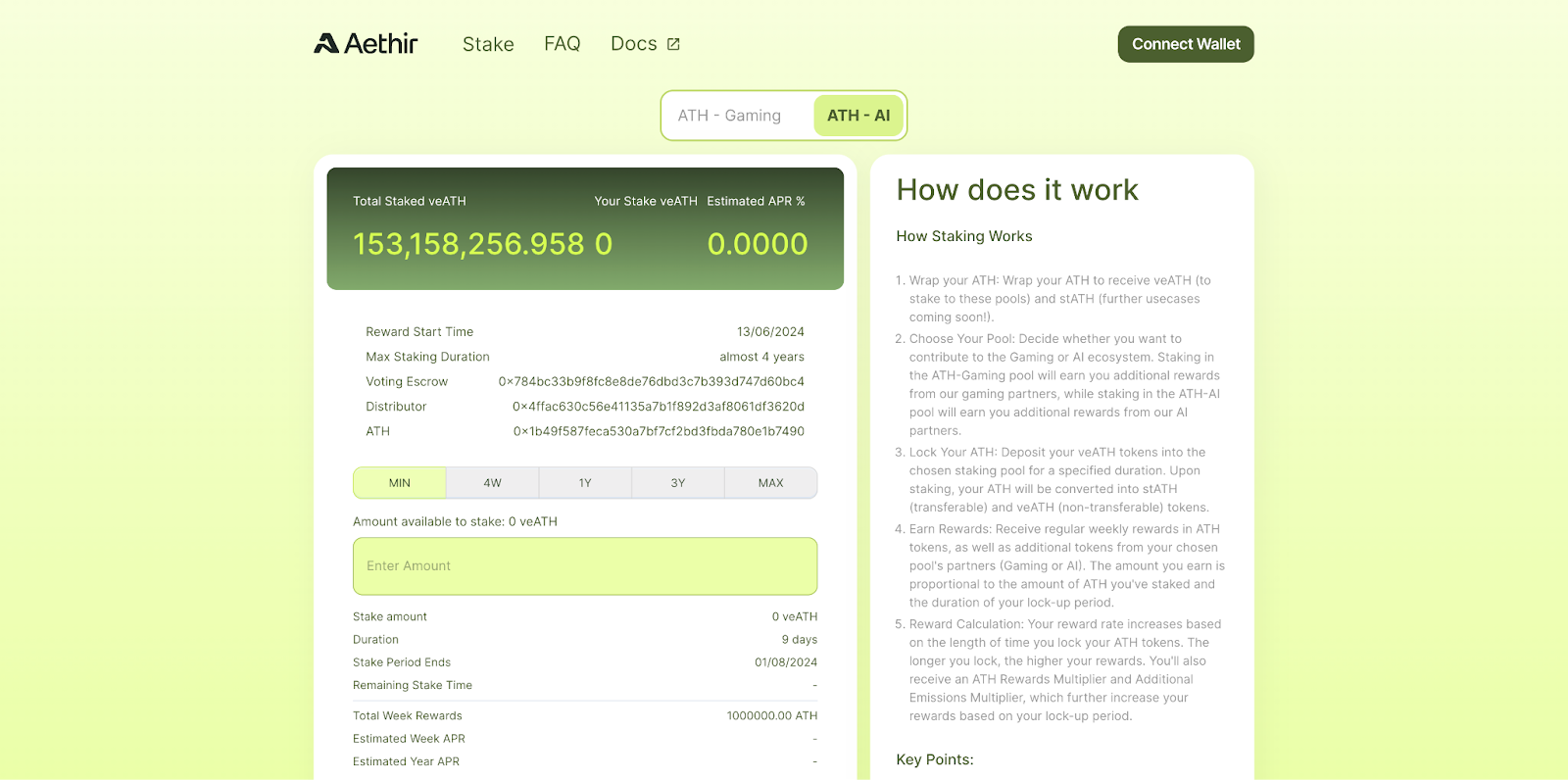Go to the FAQ page
1568x780 pixels.
coord(563,44)
